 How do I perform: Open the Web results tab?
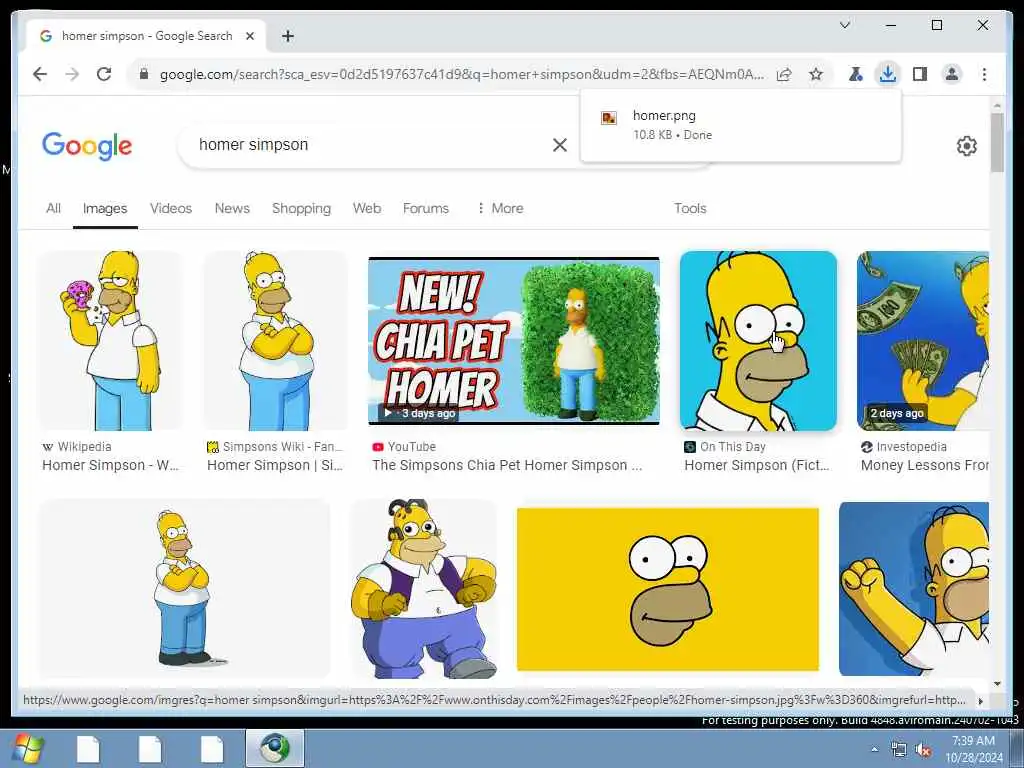click(366, 208)
